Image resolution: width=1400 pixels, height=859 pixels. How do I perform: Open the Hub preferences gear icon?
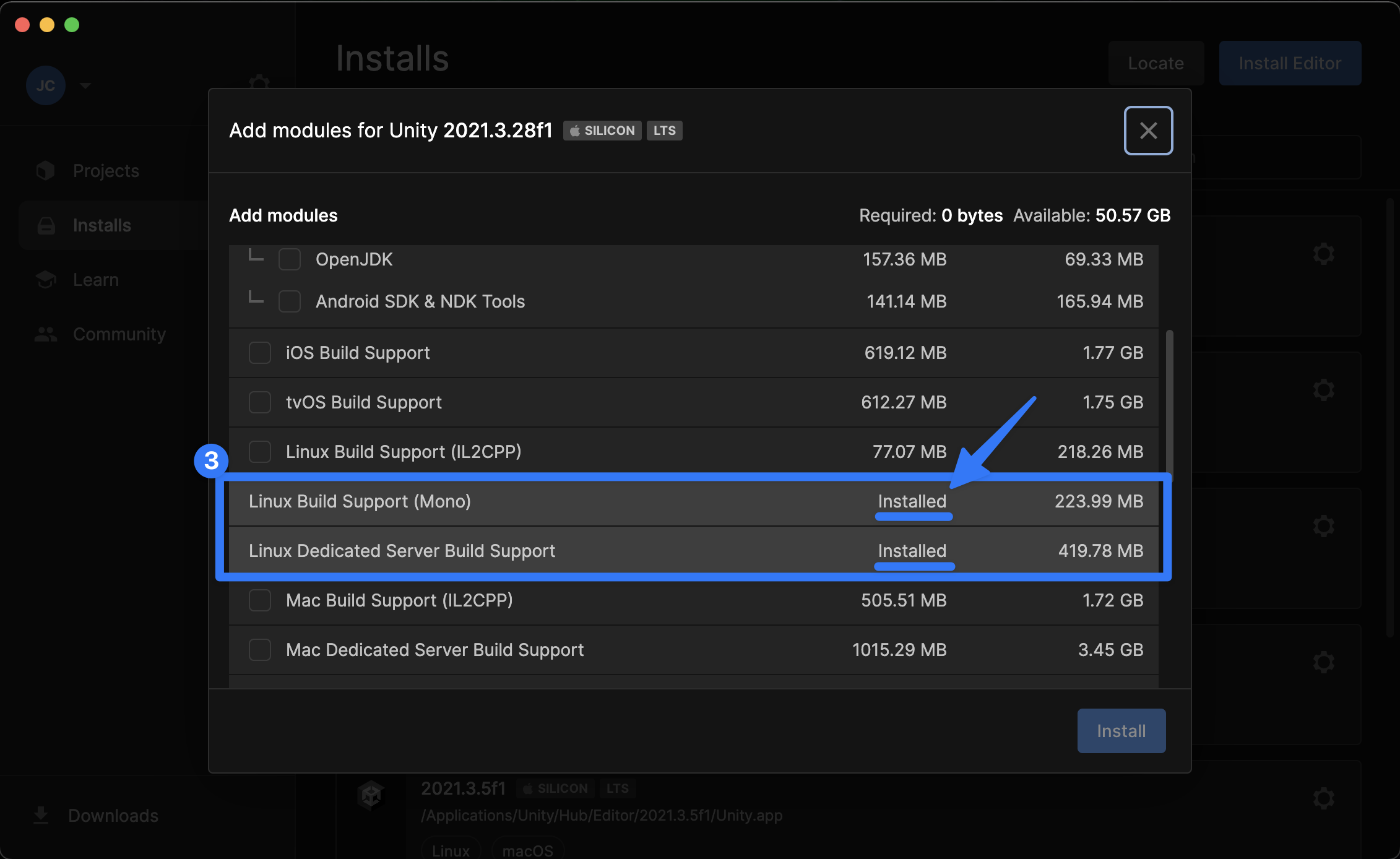pyautogui.click(x=259, y=82)
